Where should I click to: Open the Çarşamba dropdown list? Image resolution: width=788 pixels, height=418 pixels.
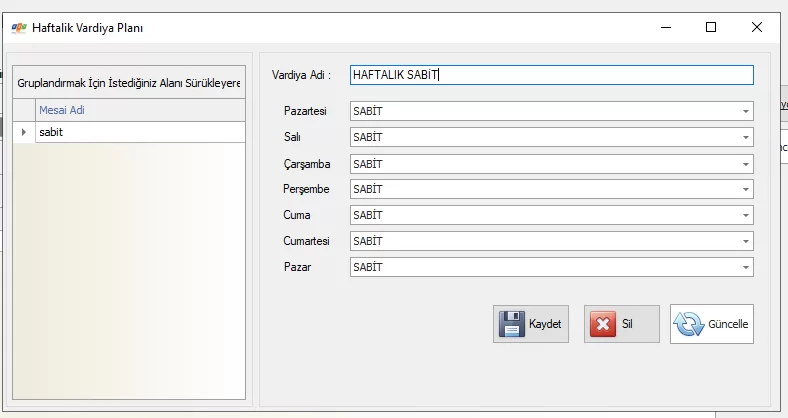tap(745, 164)
